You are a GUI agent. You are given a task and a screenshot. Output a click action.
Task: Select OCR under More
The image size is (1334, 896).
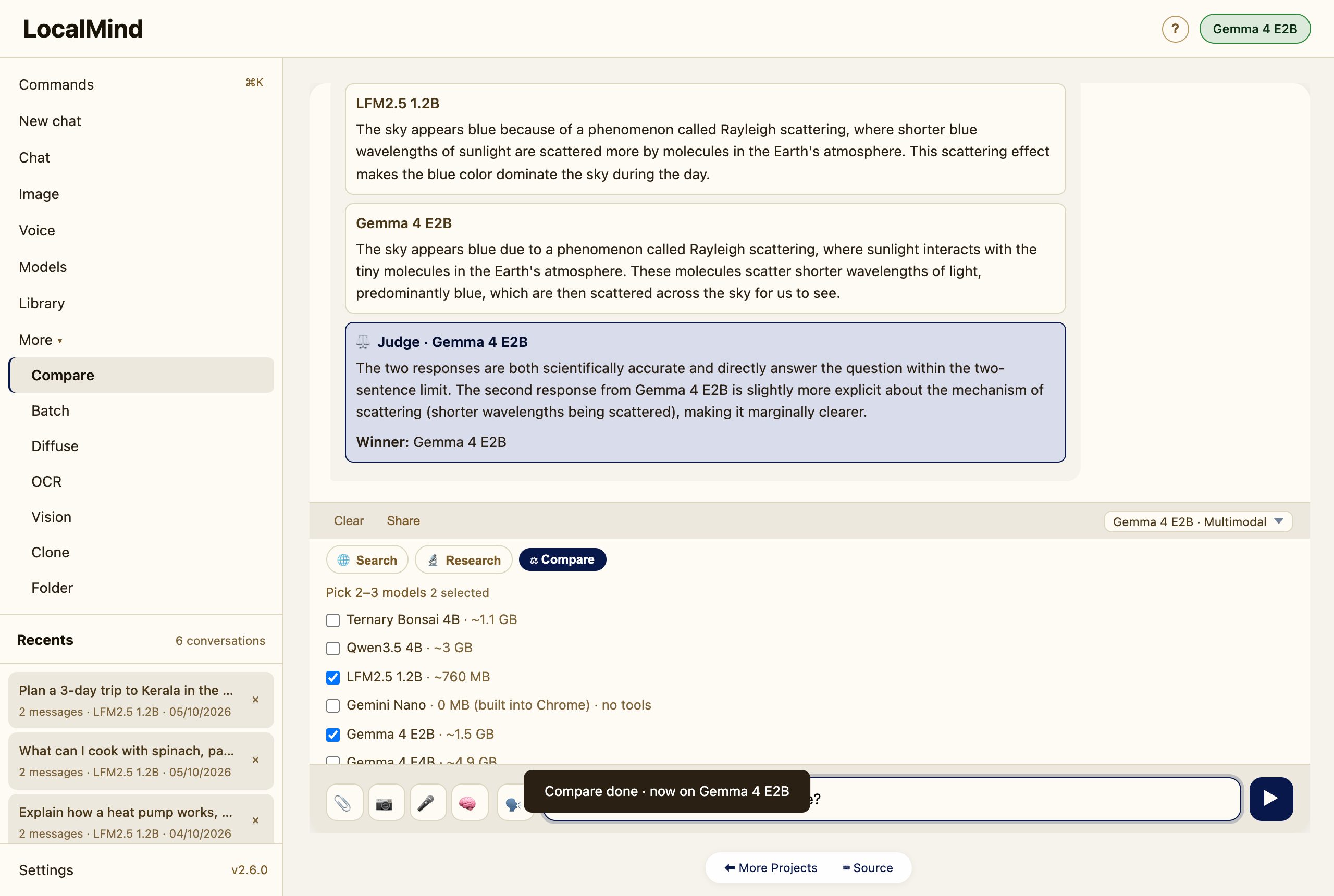click(x=141, y=482)
